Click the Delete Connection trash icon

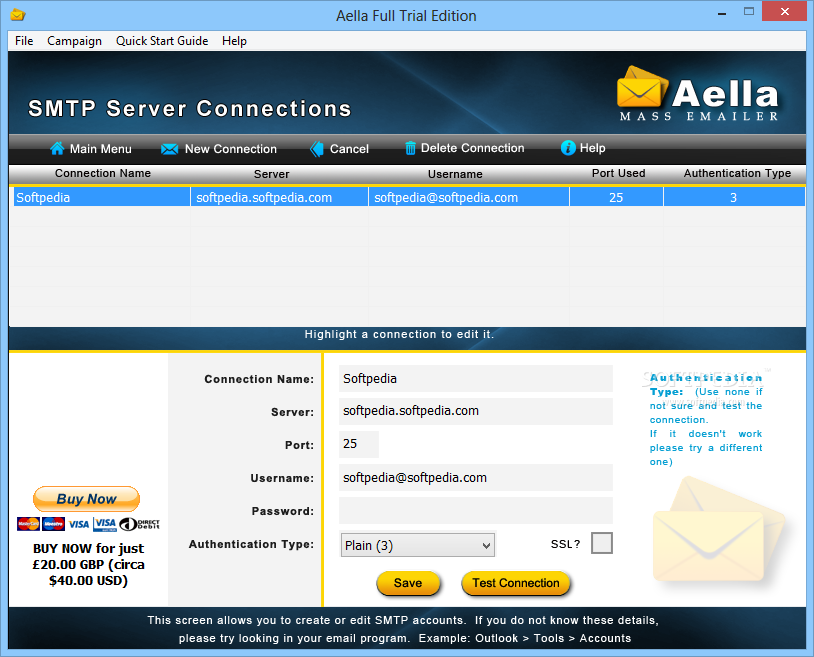410,148
